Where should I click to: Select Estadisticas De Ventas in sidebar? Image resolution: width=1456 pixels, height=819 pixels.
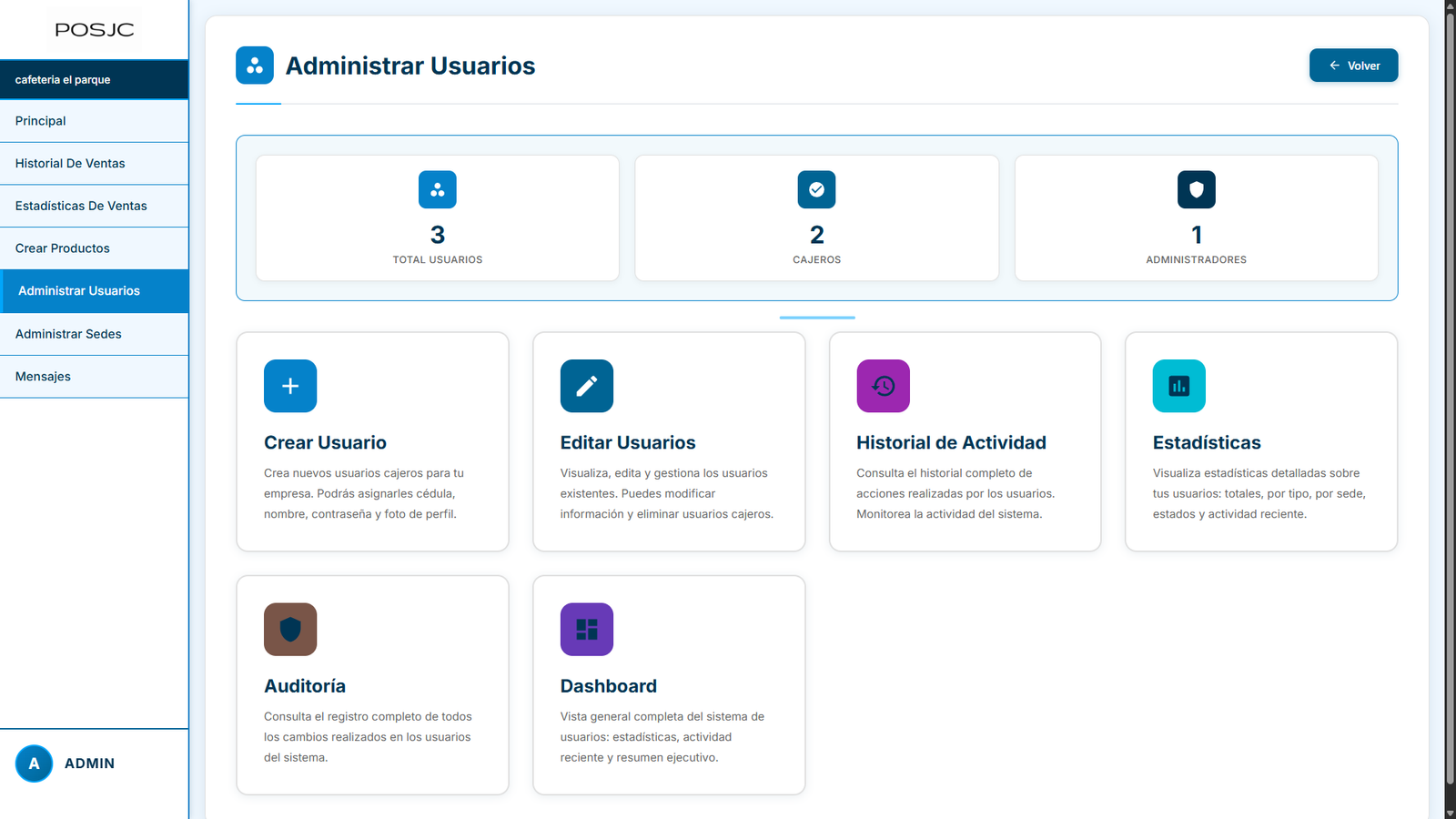pos(81,206)
